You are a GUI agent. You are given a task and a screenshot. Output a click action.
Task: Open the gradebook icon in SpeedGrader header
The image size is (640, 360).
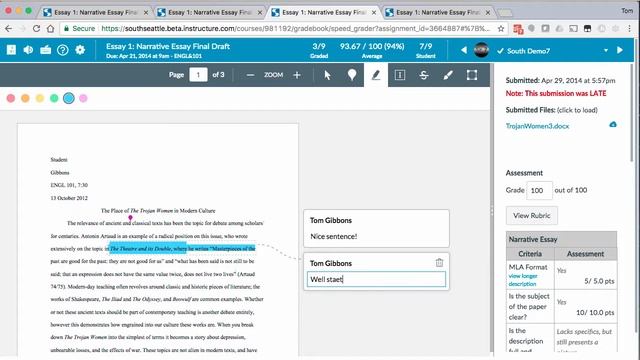pos(11,50)
